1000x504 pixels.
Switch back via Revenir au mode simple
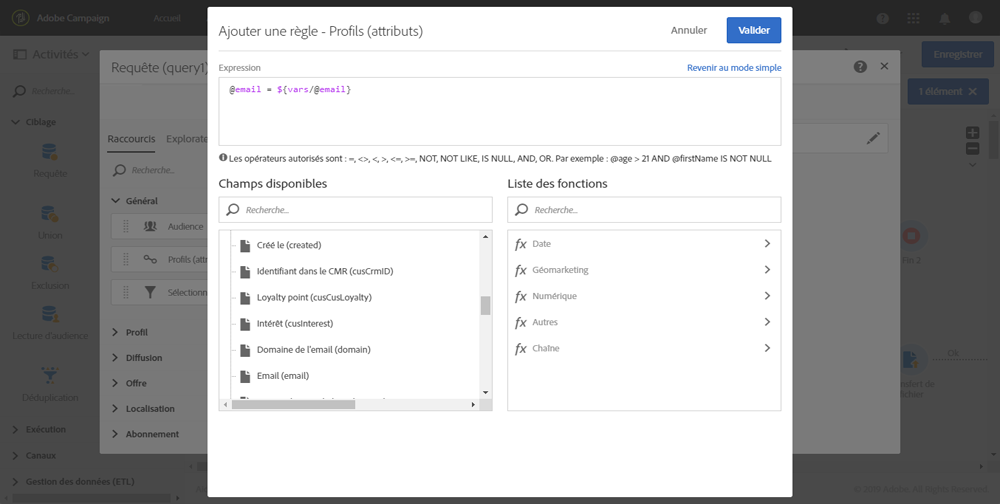[x=733, y=68]
